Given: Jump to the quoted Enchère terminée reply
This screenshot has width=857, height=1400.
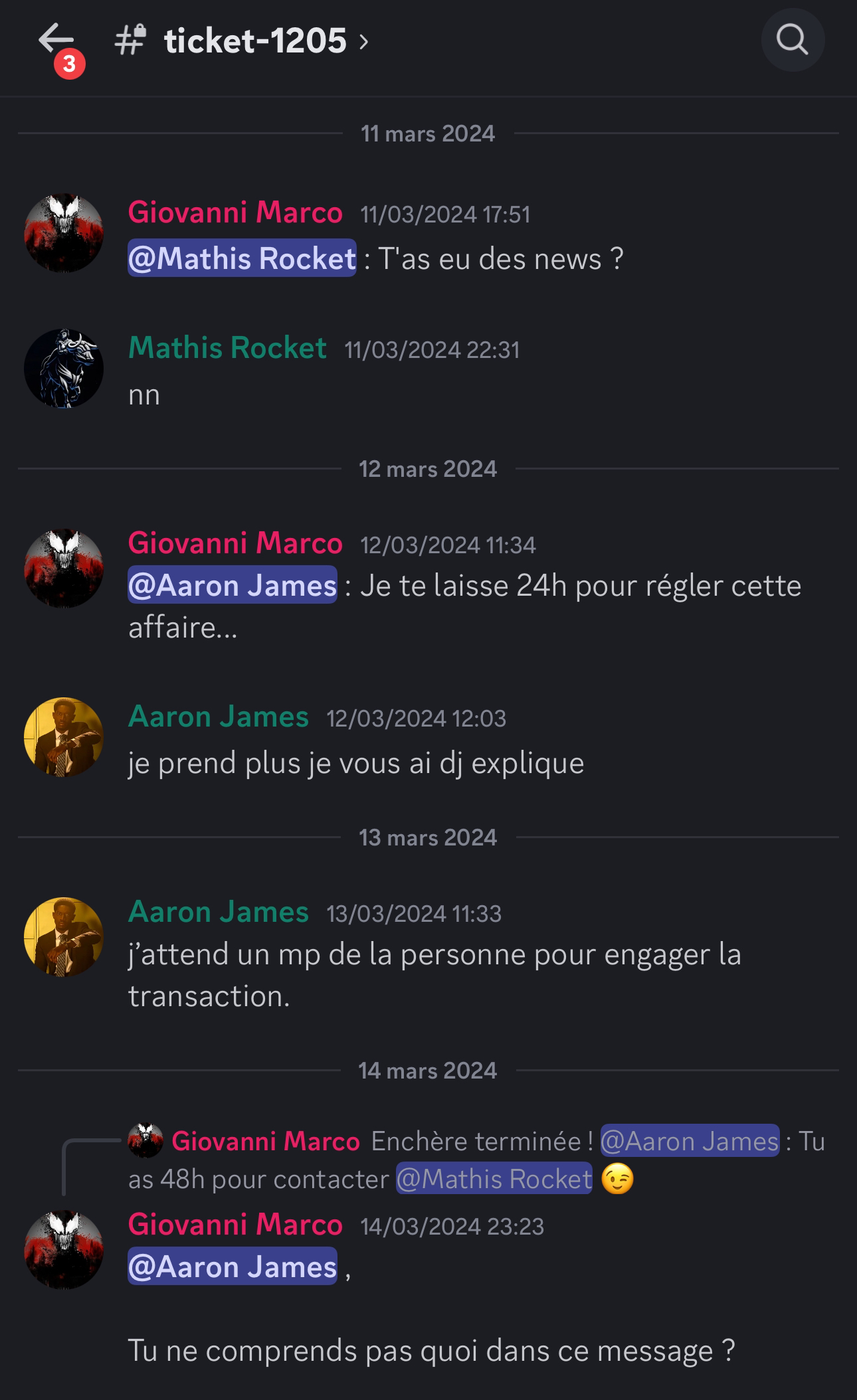Looking at the screenshot, I should [x=476, y=1160].
